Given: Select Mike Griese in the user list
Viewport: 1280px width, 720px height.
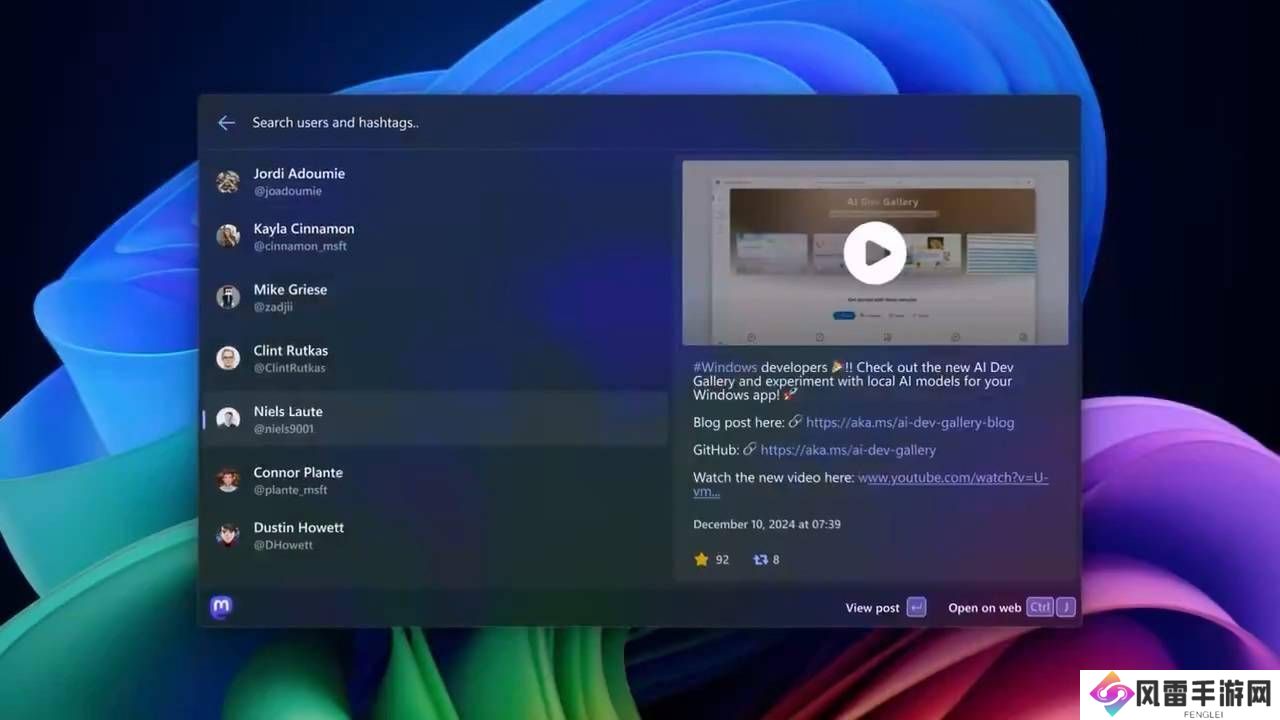Looking at the screenshot, I should pos(436,297).
